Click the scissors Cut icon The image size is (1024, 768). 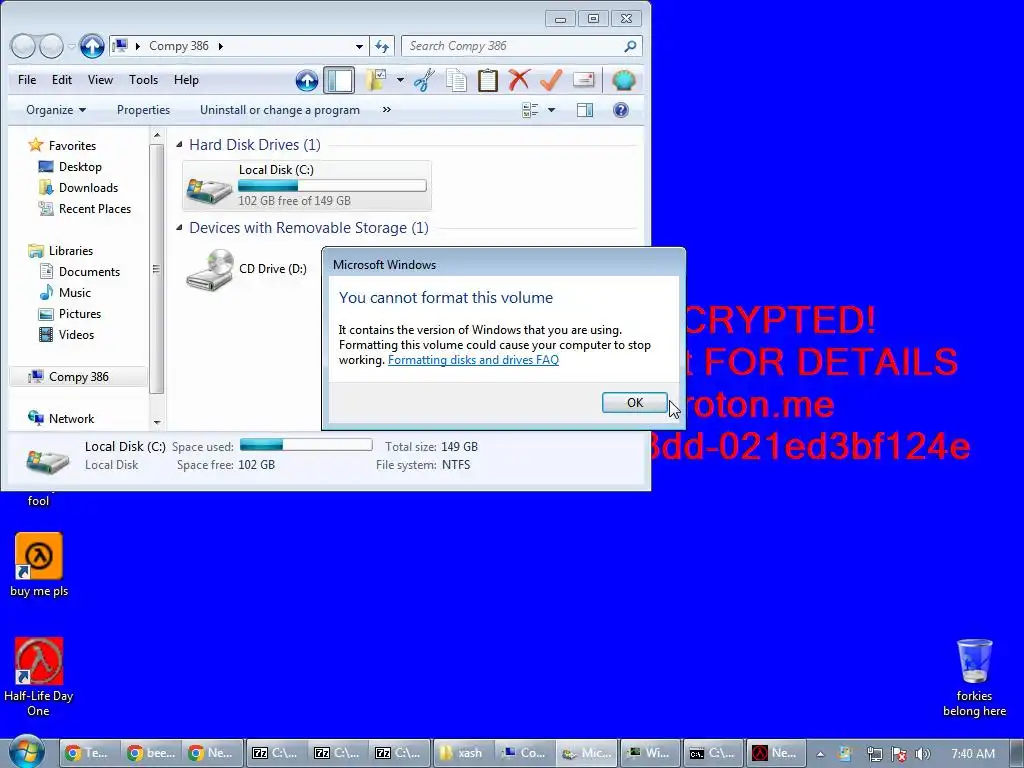(424, 80)
